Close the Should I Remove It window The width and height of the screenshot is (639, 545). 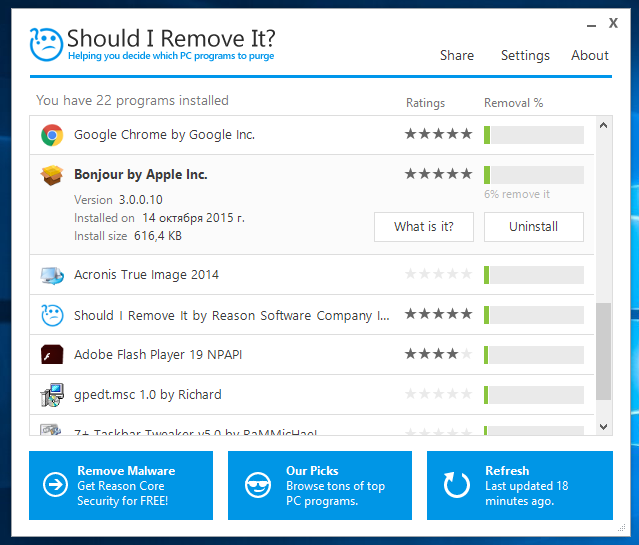613,23
